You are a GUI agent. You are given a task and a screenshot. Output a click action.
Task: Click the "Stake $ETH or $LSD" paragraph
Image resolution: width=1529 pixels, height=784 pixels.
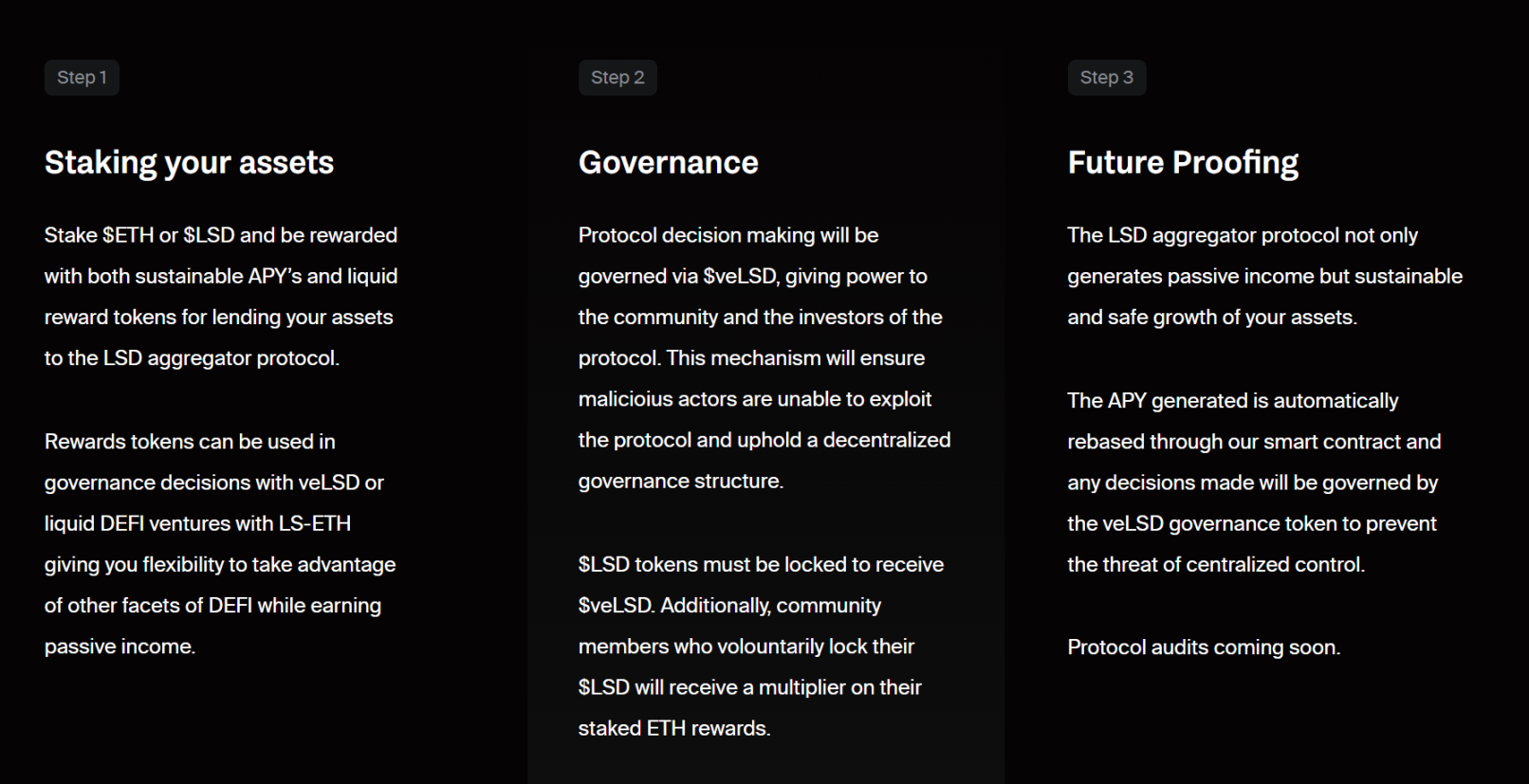[x=220, y=296]
